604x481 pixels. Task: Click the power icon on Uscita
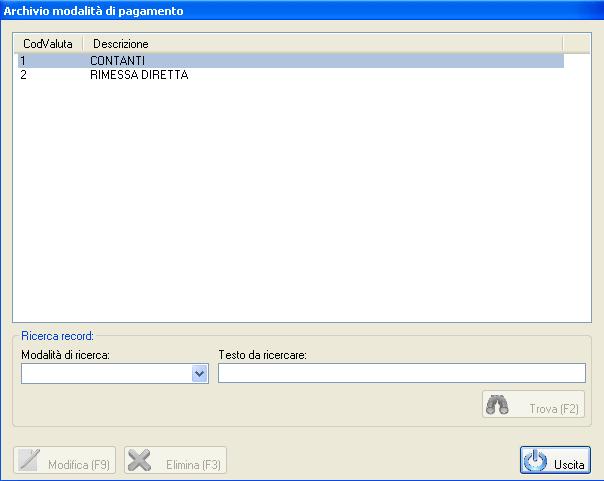(x=535, y=460)
